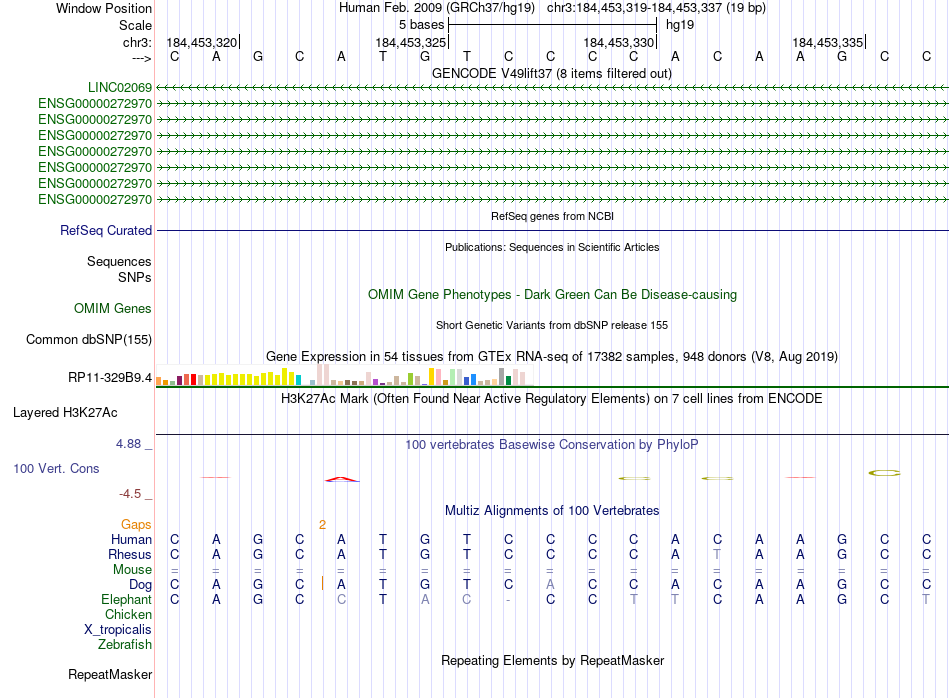
Task: Click the orange Gaps label
Action: tap(136, 524)
